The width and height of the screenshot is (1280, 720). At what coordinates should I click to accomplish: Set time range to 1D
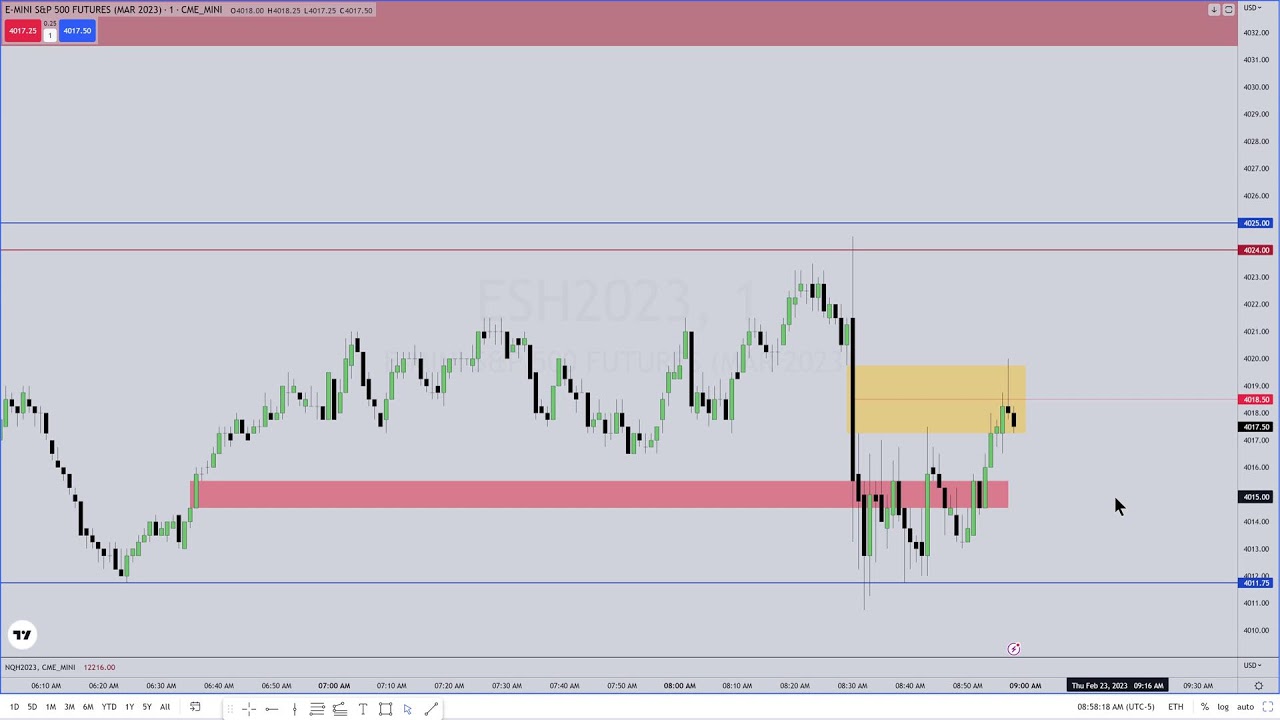coord(14,707)
